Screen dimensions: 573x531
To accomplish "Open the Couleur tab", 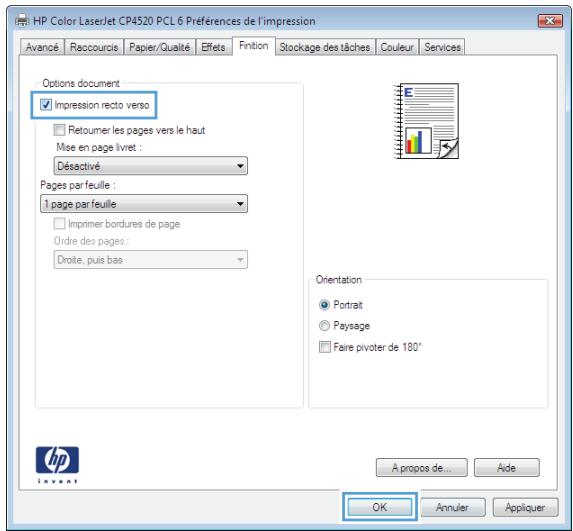I will pyautogui.click(x=397, y=47).
